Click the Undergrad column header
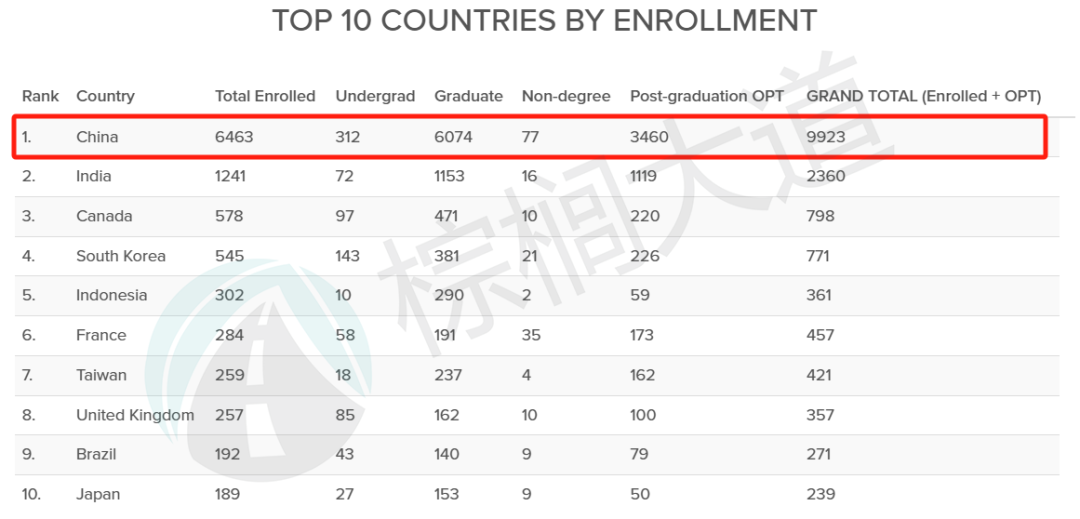1080x519 pixels. point(375,96)
